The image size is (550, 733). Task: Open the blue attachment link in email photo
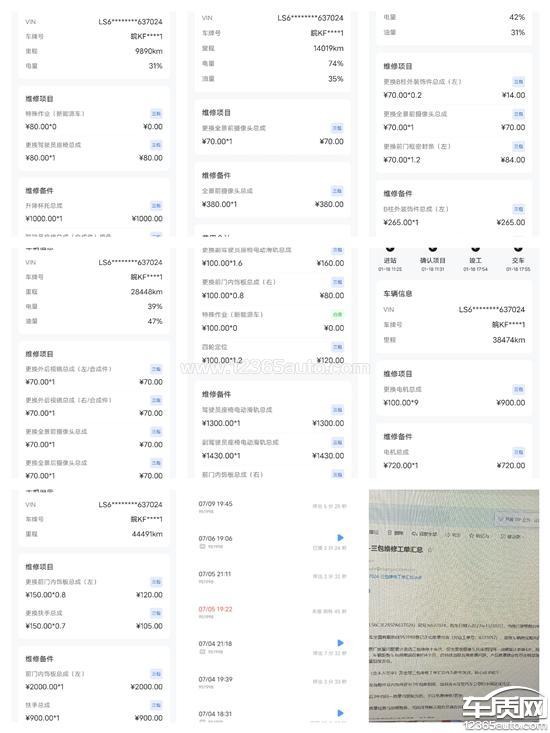point(395,577)
